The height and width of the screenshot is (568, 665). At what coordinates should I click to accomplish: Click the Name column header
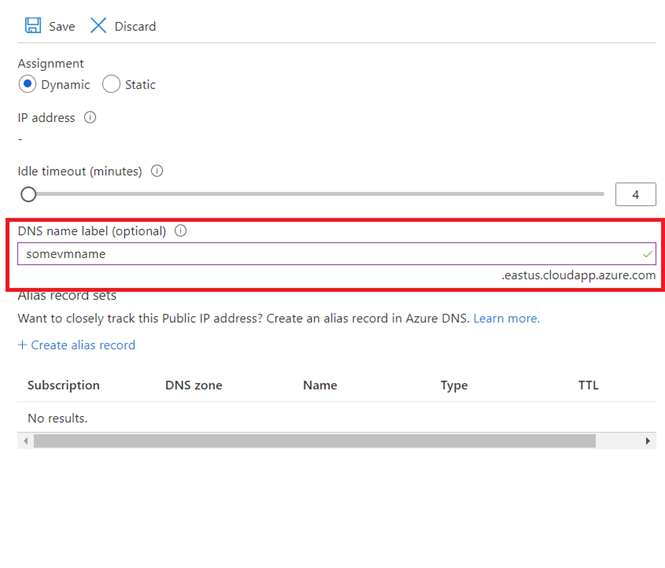tap(320, 385)
